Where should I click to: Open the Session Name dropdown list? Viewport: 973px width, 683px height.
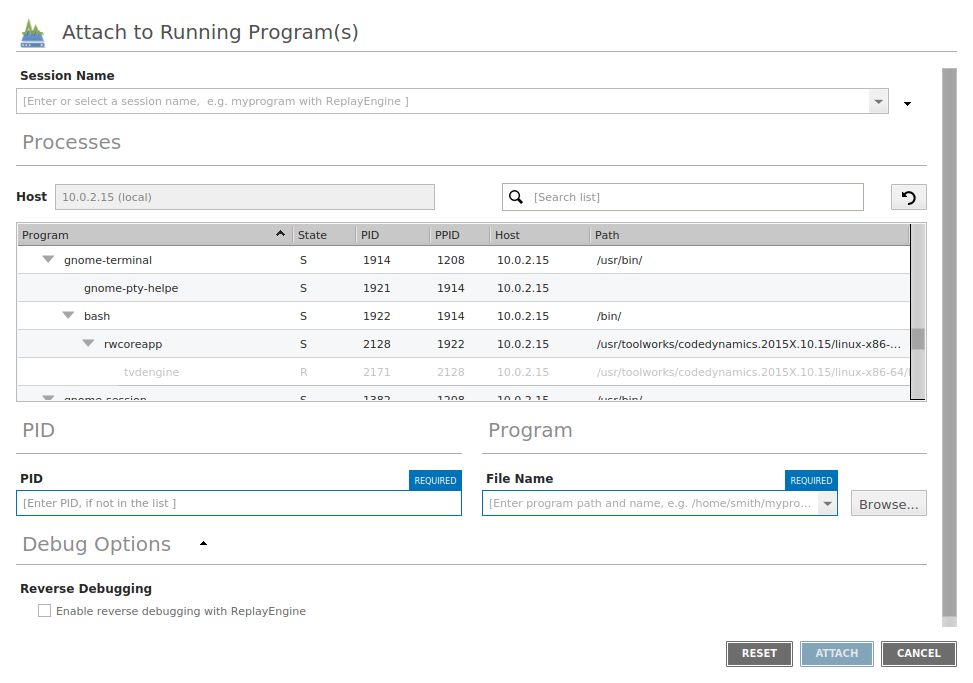pos(878,101)
